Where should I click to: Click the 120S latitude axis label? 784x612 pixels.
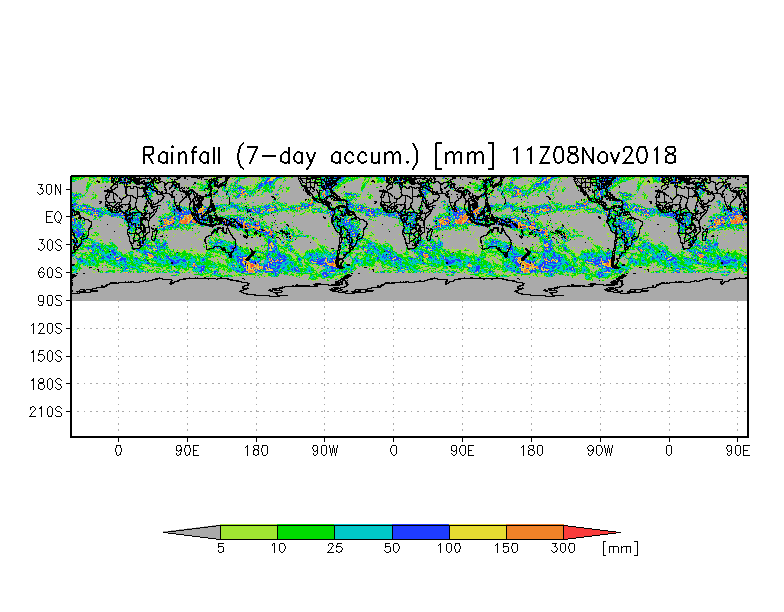pos(46,328)
